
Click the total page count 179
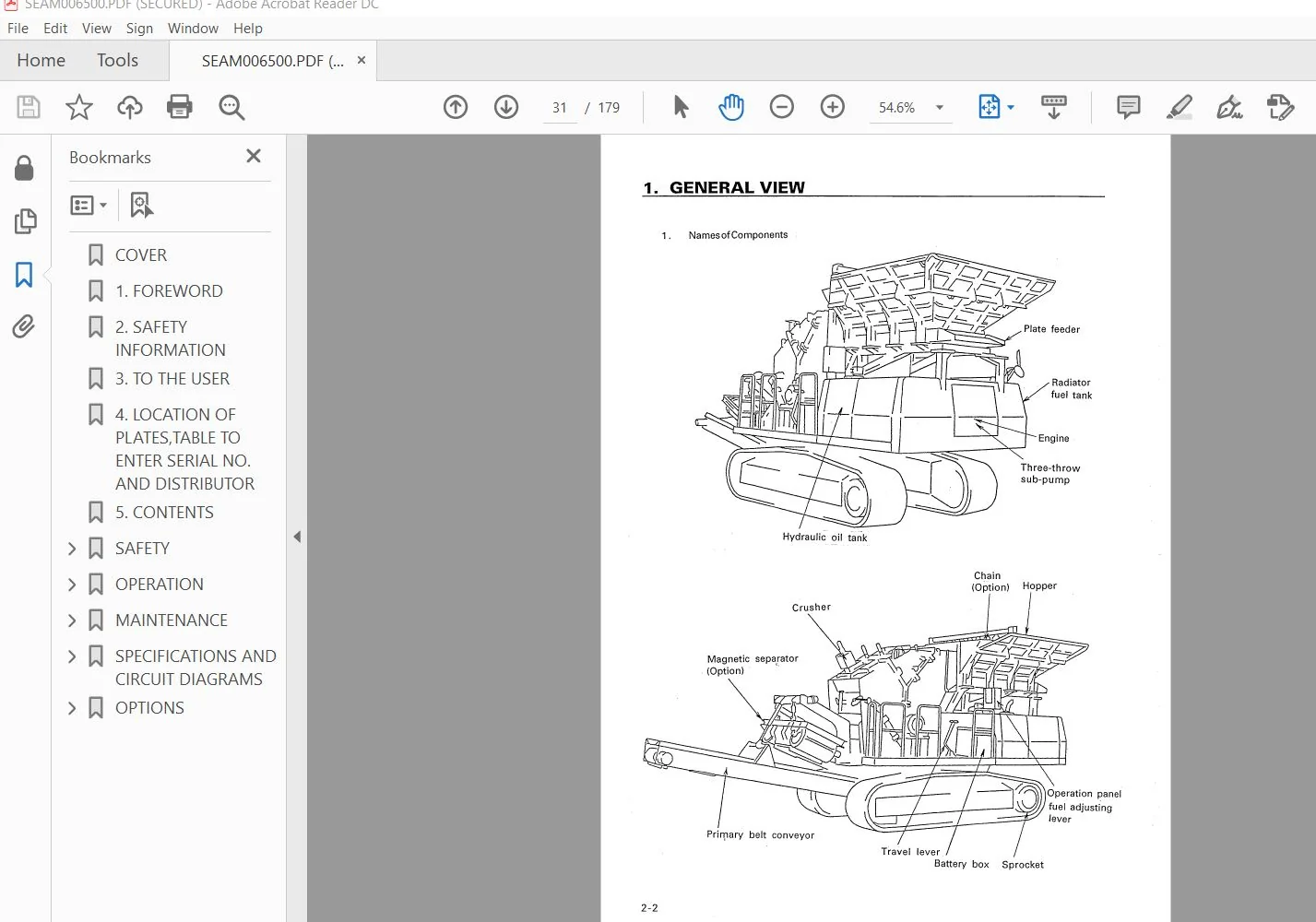click(x=609, y=108)
